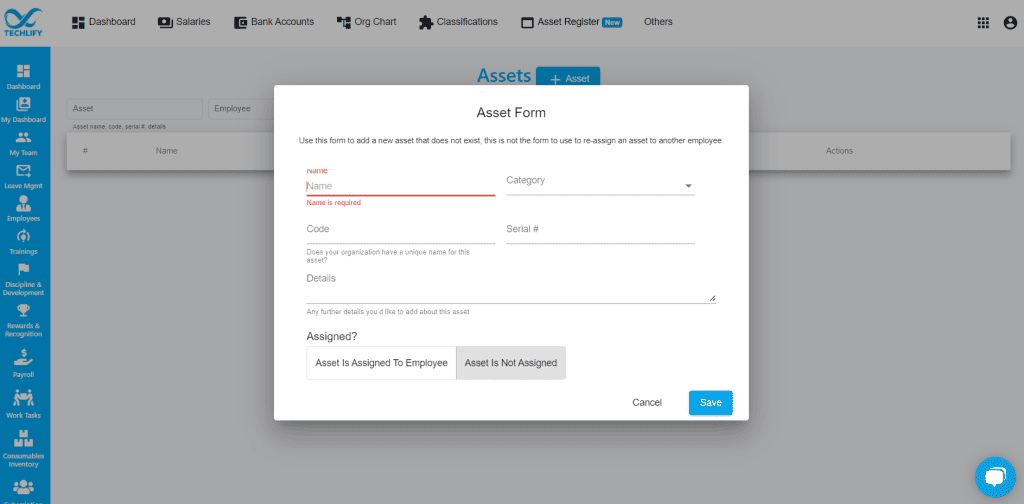
Task: Save the asset form
Action: click(x=711, y=403)
